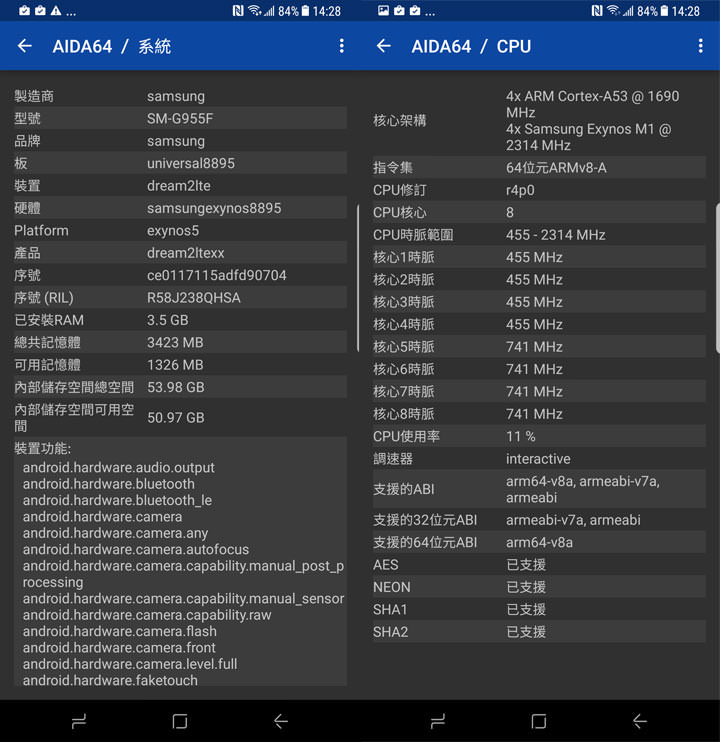Tap back arrow in AIDA64 CPU header

pos(384,46)
